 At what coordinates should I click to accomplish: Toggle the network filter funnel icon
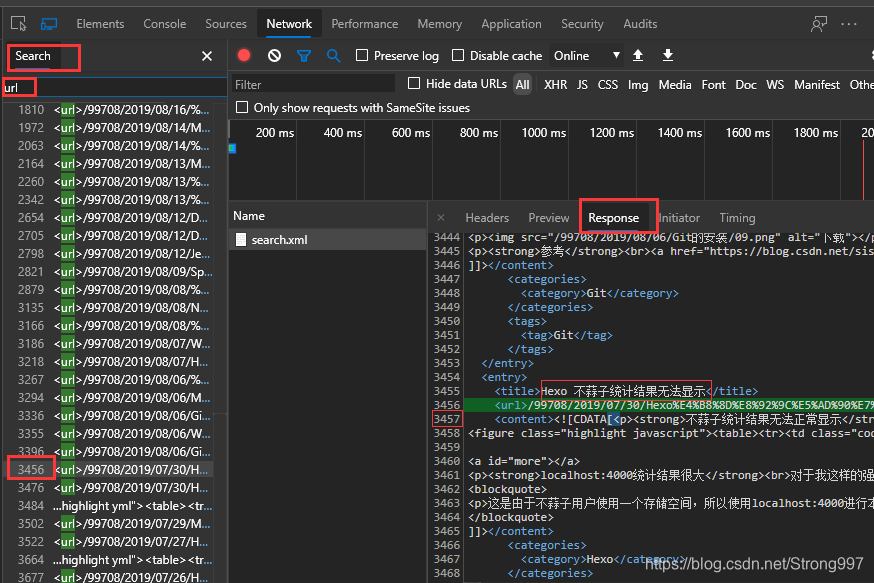click(x=304, y=56)
